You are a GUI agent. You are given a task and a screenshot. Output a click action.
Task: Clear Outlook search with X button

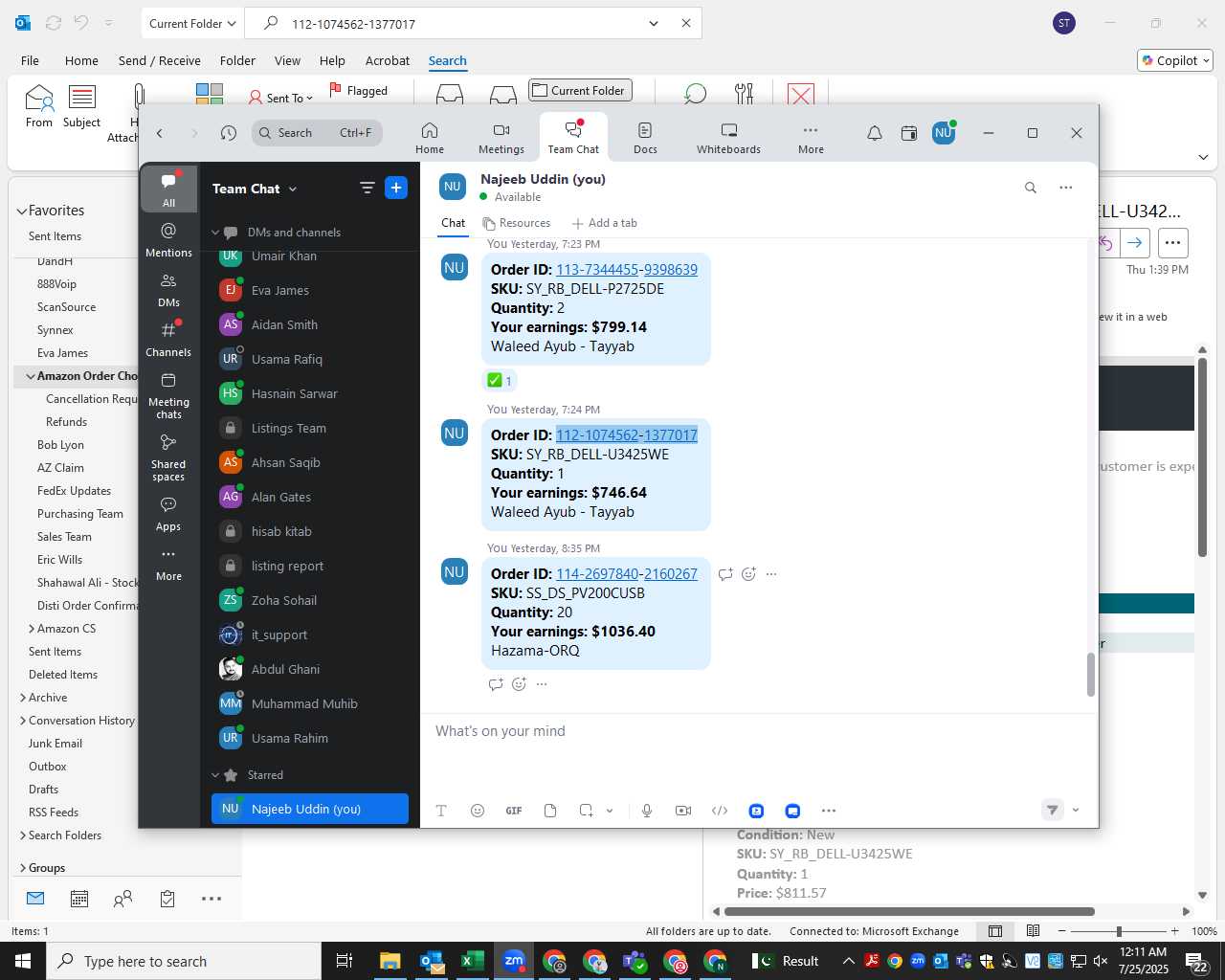[x=686, y=23]
